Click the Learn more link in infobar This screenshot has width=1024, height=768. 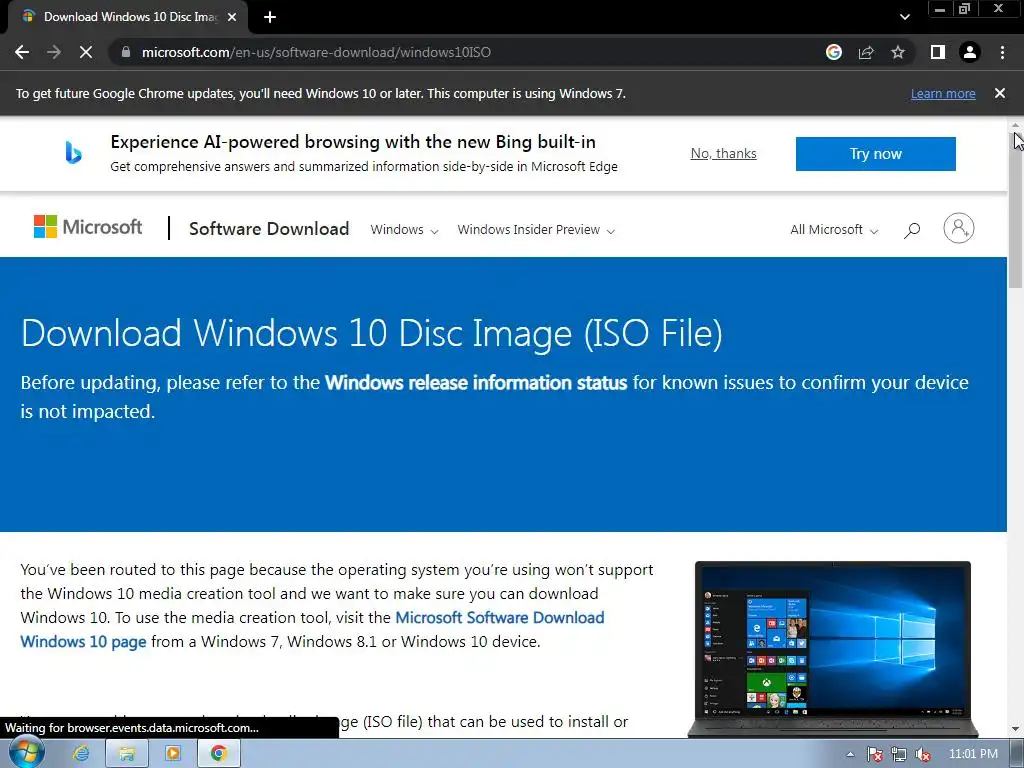click(943, 93)
